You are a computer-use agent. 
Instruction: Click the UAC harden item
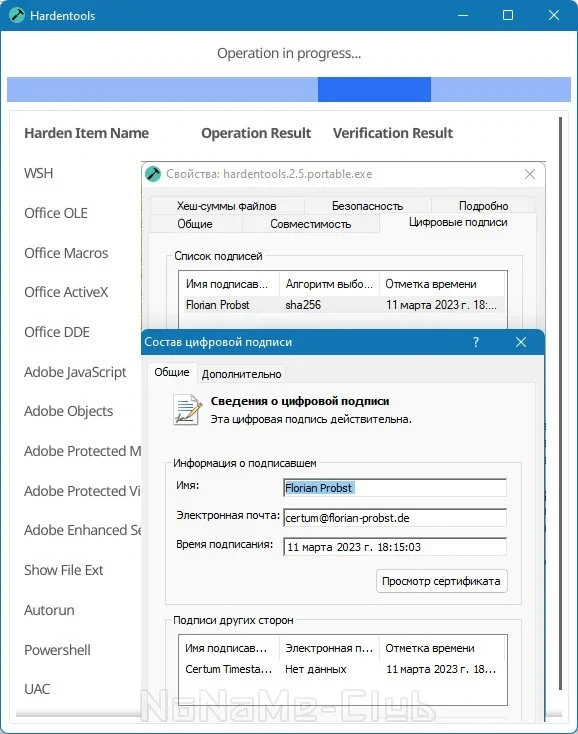click(x=37, y=689)
